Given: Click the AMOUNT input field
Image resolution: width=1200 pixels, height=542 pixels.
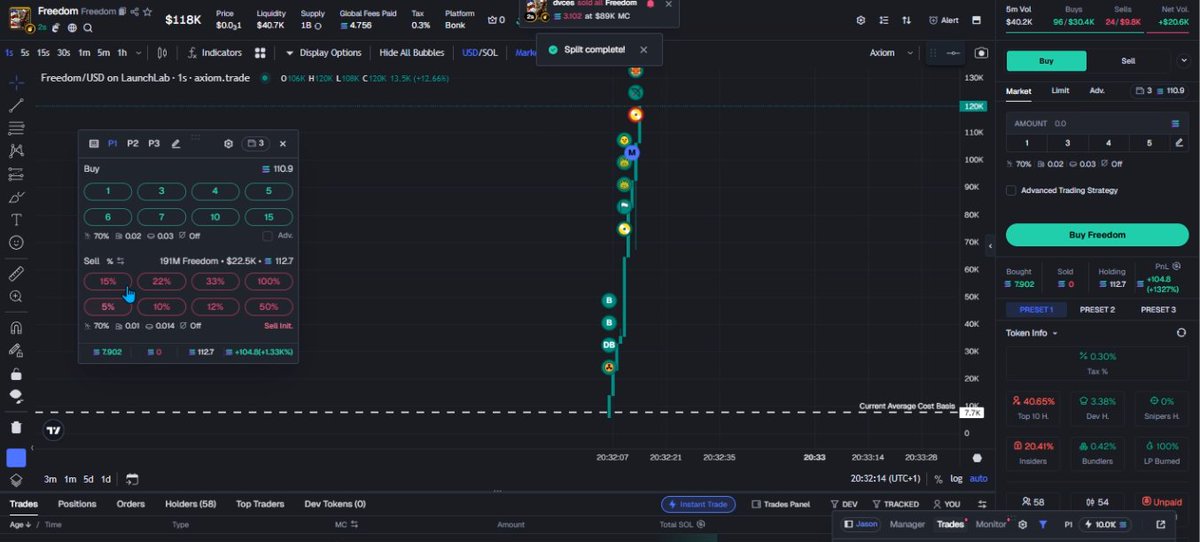Looking at the screenshot, I should tap(1097, 123).
